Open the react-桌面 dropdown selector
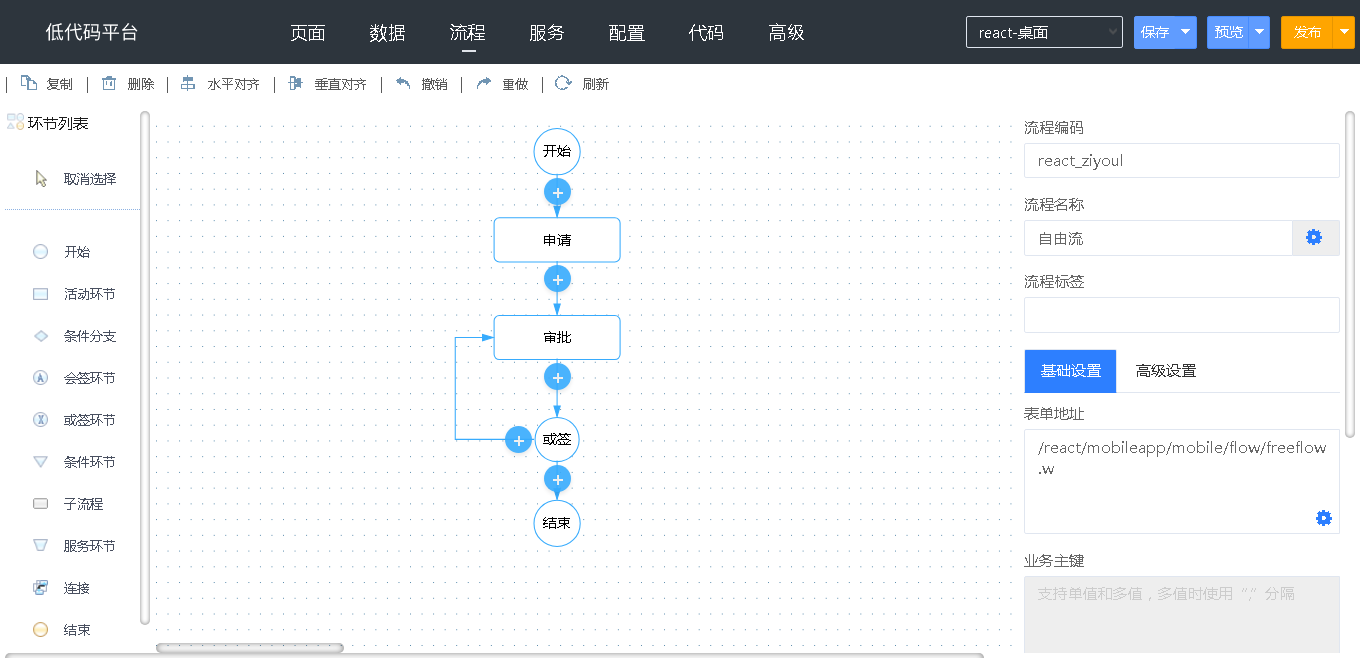 point(1044,32)
